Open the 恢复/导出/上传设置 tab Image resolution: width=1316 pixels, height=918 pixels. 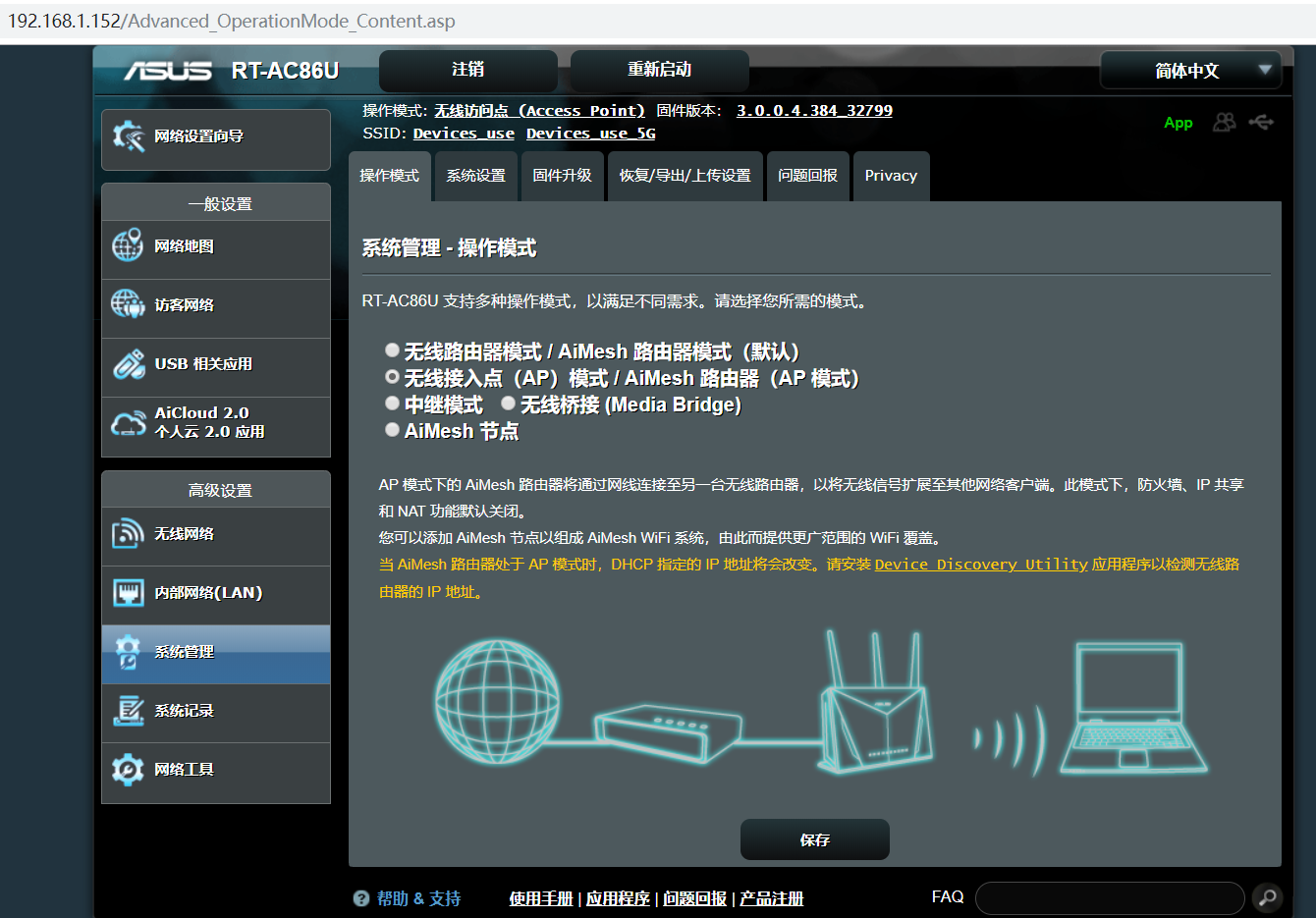(685, 176)
